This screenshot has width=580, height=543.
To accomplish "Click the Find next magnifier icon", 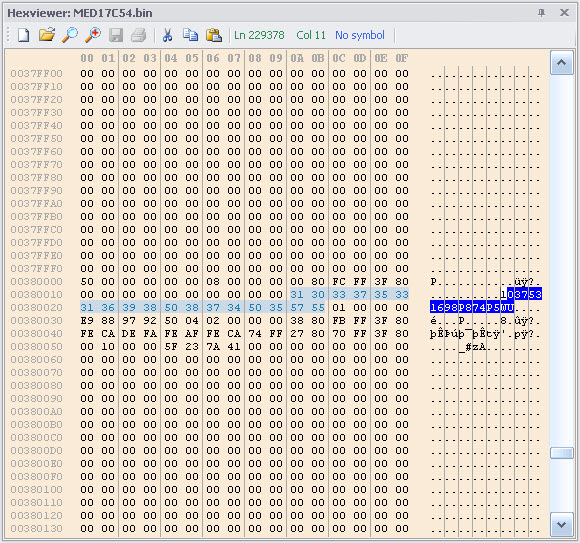I will pos(93,35).
